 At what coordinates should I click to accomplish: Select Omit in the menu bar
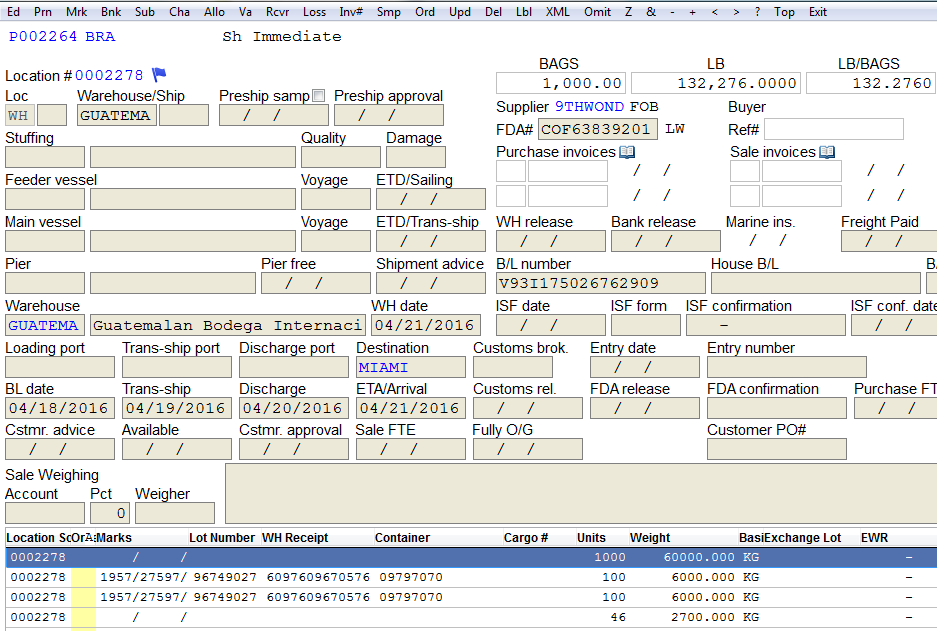click(598, 12)
